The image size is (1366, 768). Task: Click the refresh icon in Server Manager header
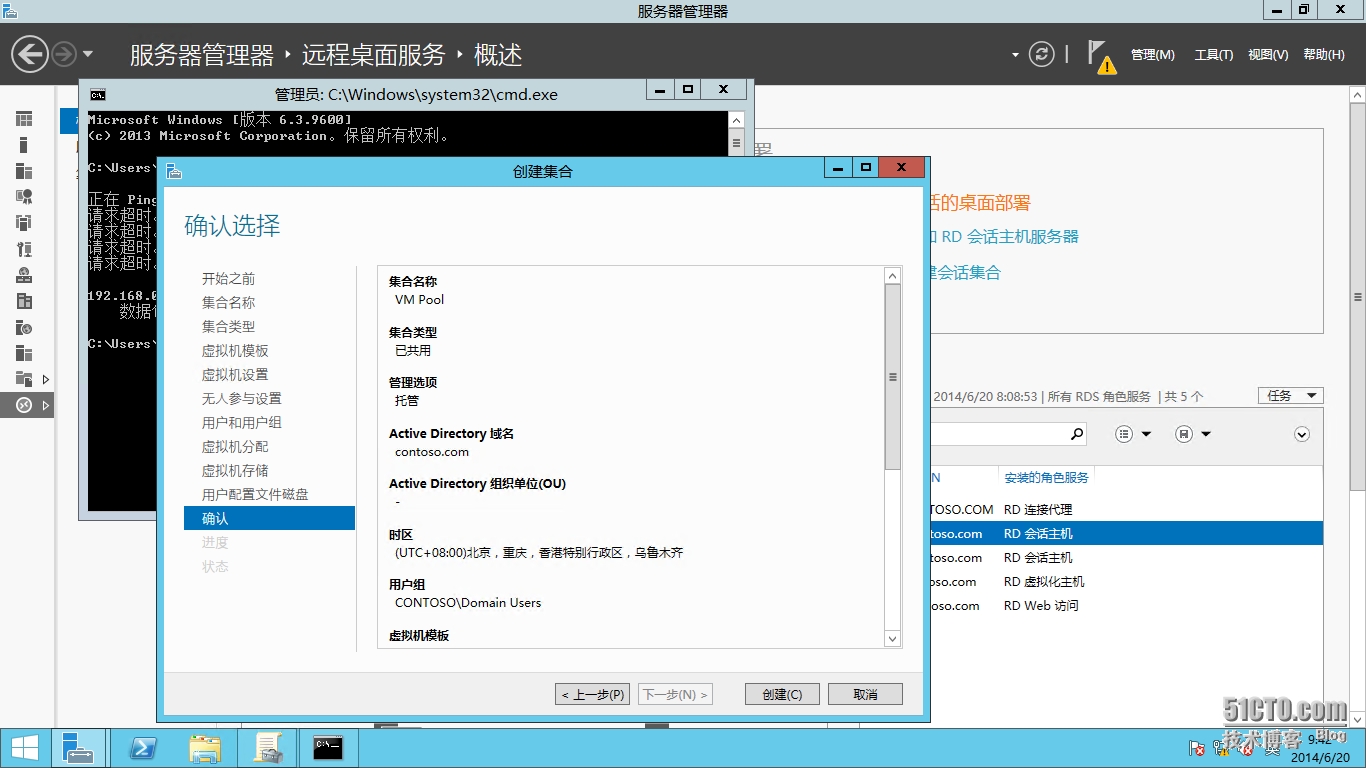click(x=1042, y=54)
